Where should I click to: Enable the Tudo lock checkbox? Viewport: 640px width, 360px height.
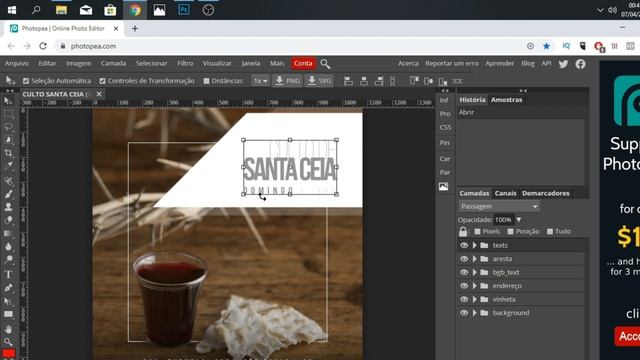(550, 231)
